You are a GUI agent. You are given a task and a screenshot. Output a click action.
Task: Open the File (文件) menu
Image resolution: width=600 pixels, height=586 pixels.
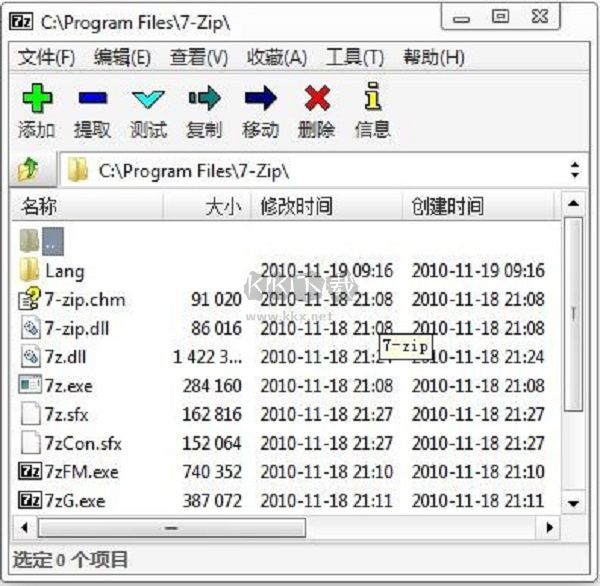(x=46, y=58)
